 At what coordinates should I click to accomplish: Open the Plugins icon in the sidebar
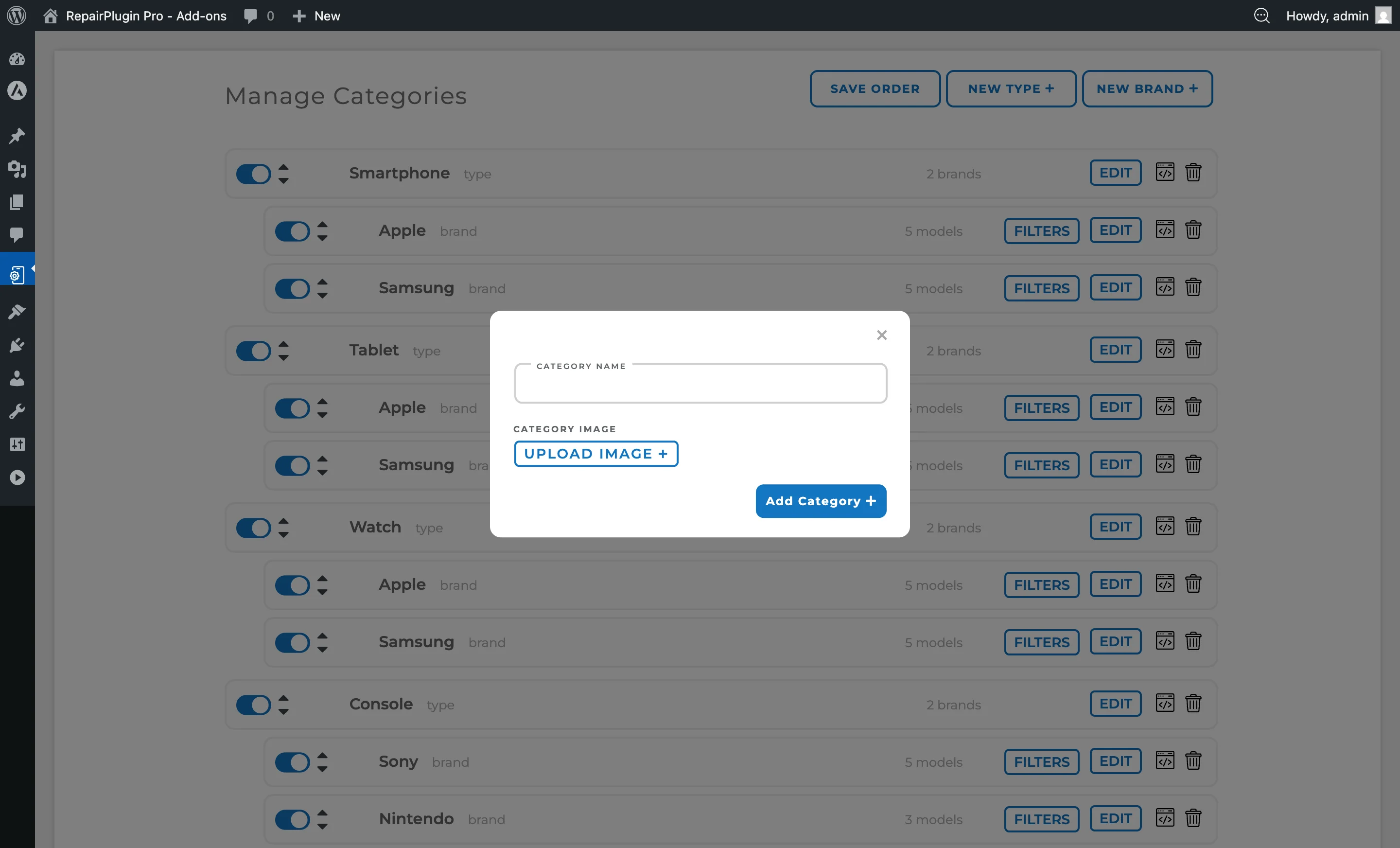pyautogui.click(x=17, y=345)
